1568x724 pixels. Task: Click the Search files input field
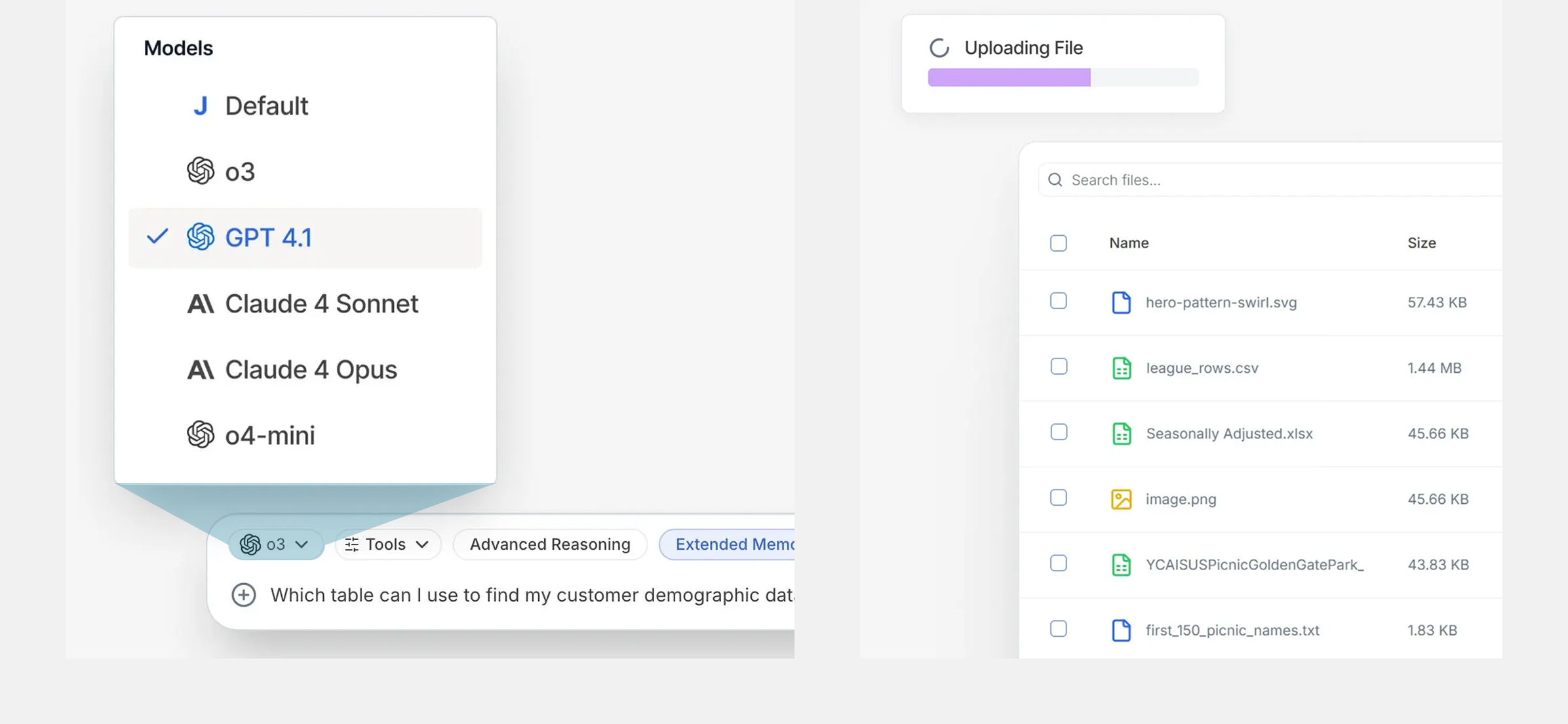coord(1270,180)
